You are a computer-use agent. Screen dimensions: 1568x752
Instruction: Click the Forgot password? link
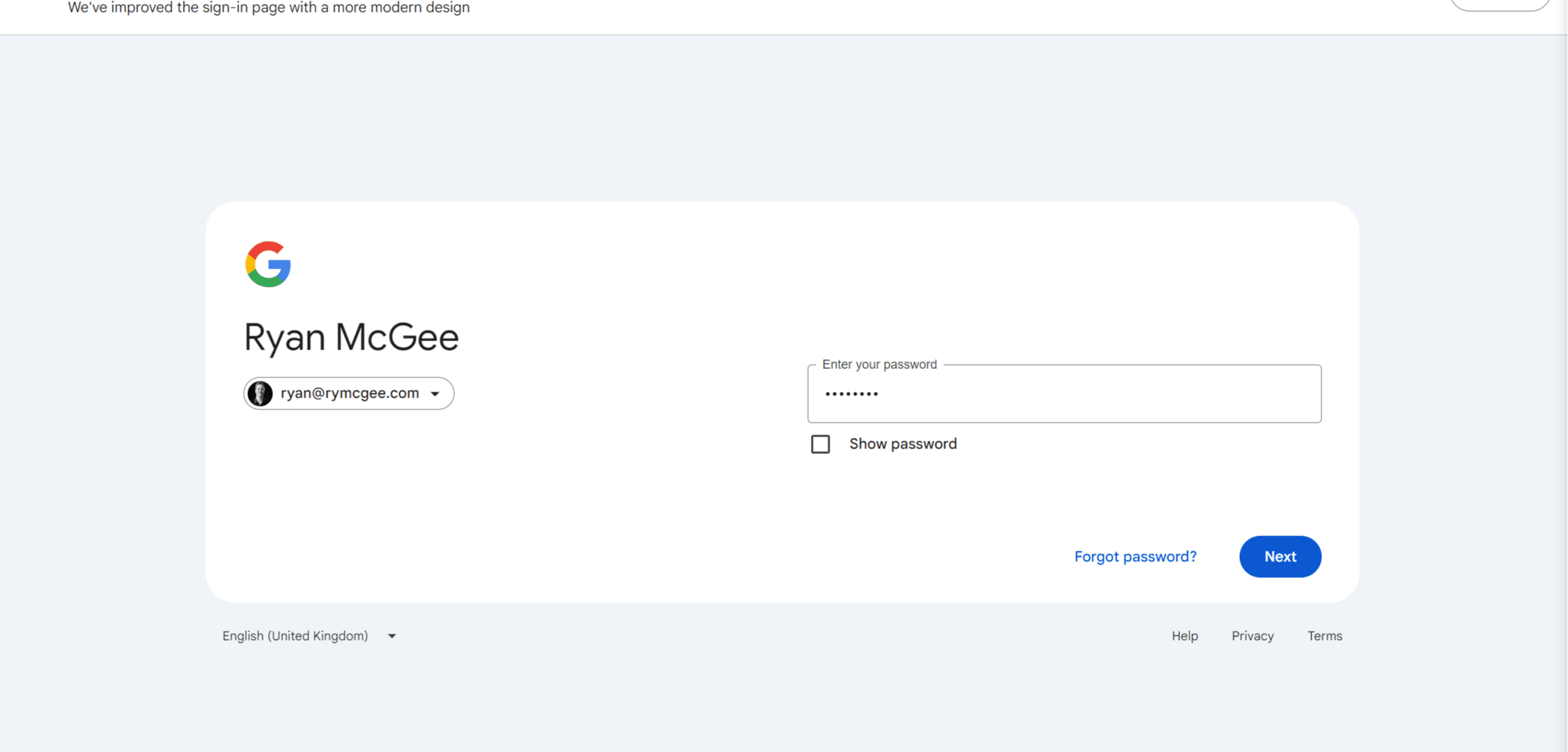point(1135,556)
